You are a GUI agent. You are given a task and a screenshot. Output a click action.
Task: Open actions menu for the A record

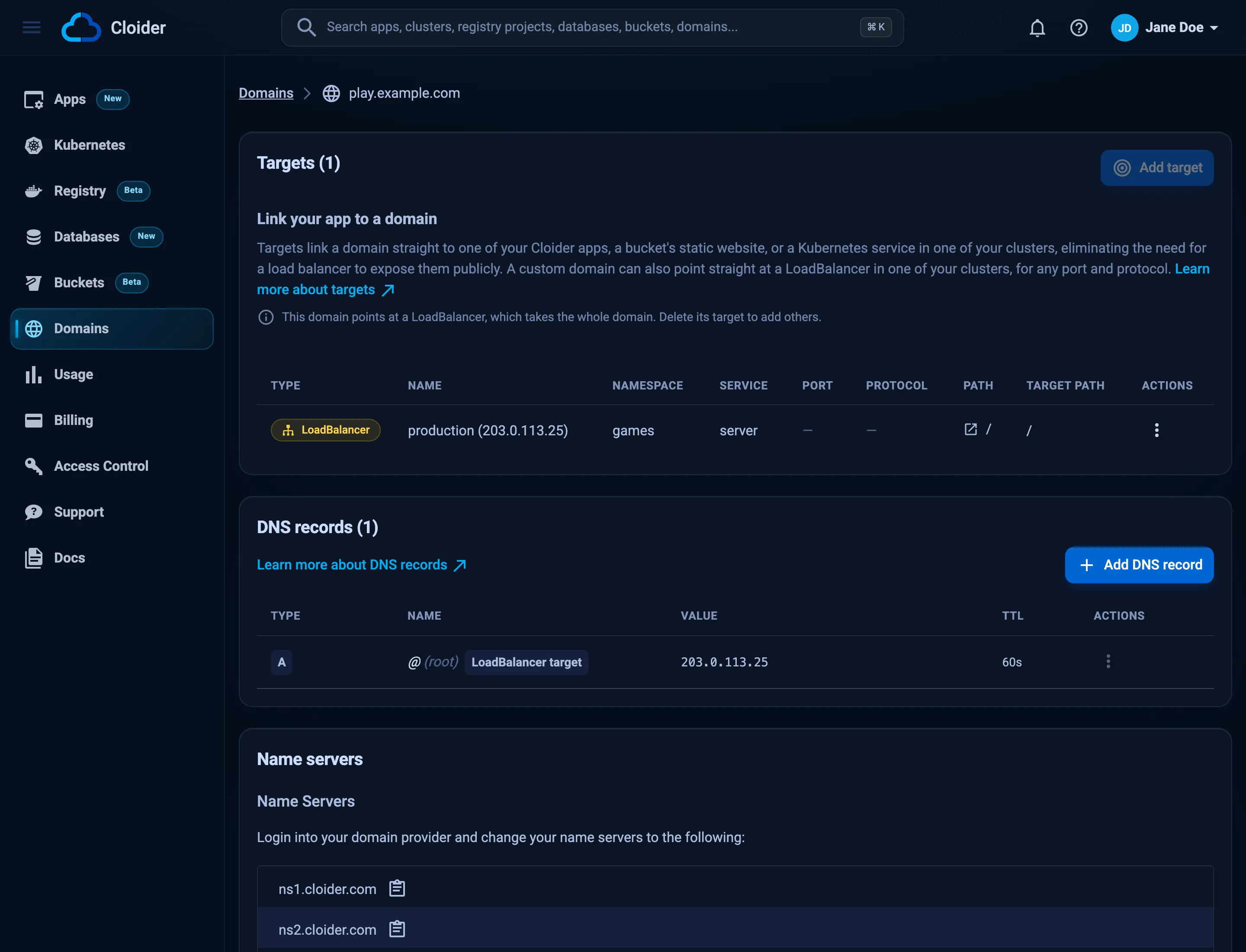click(1108, 662)
